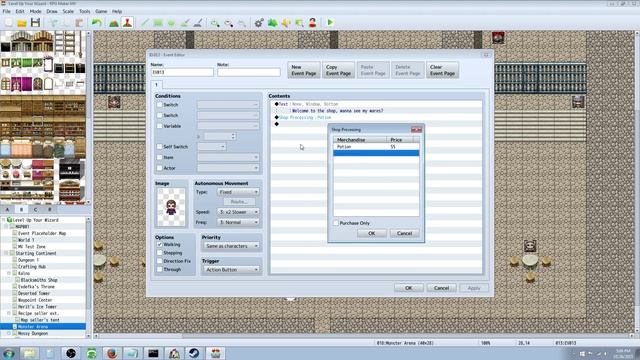Open the Sound Test icon
This screenshot has width=640, height=360.
286,23
